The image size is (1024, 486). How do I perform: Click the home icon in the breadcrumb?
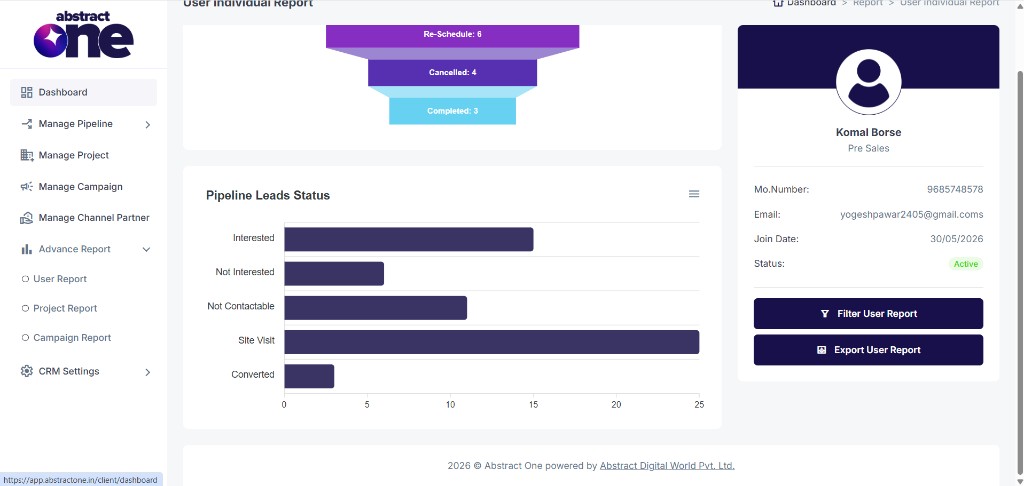pyautogui.click(x=777, y=3)
